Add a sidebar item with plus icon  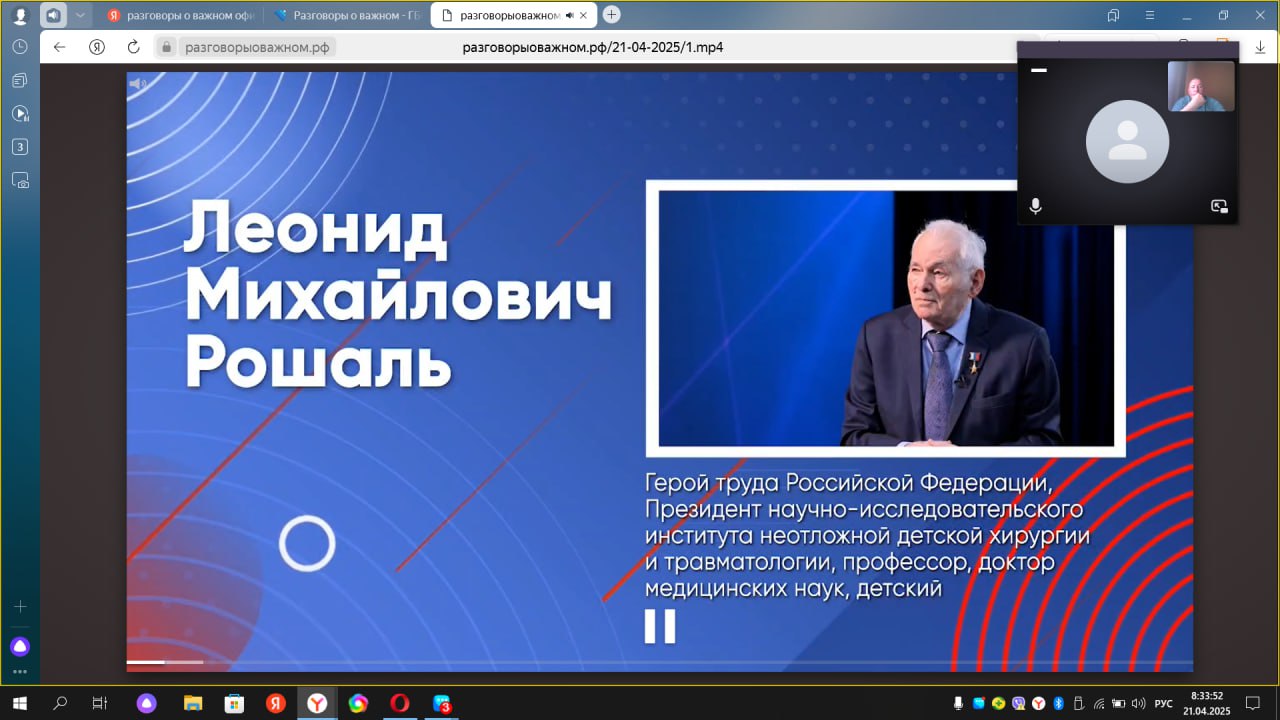coord(20,606)
